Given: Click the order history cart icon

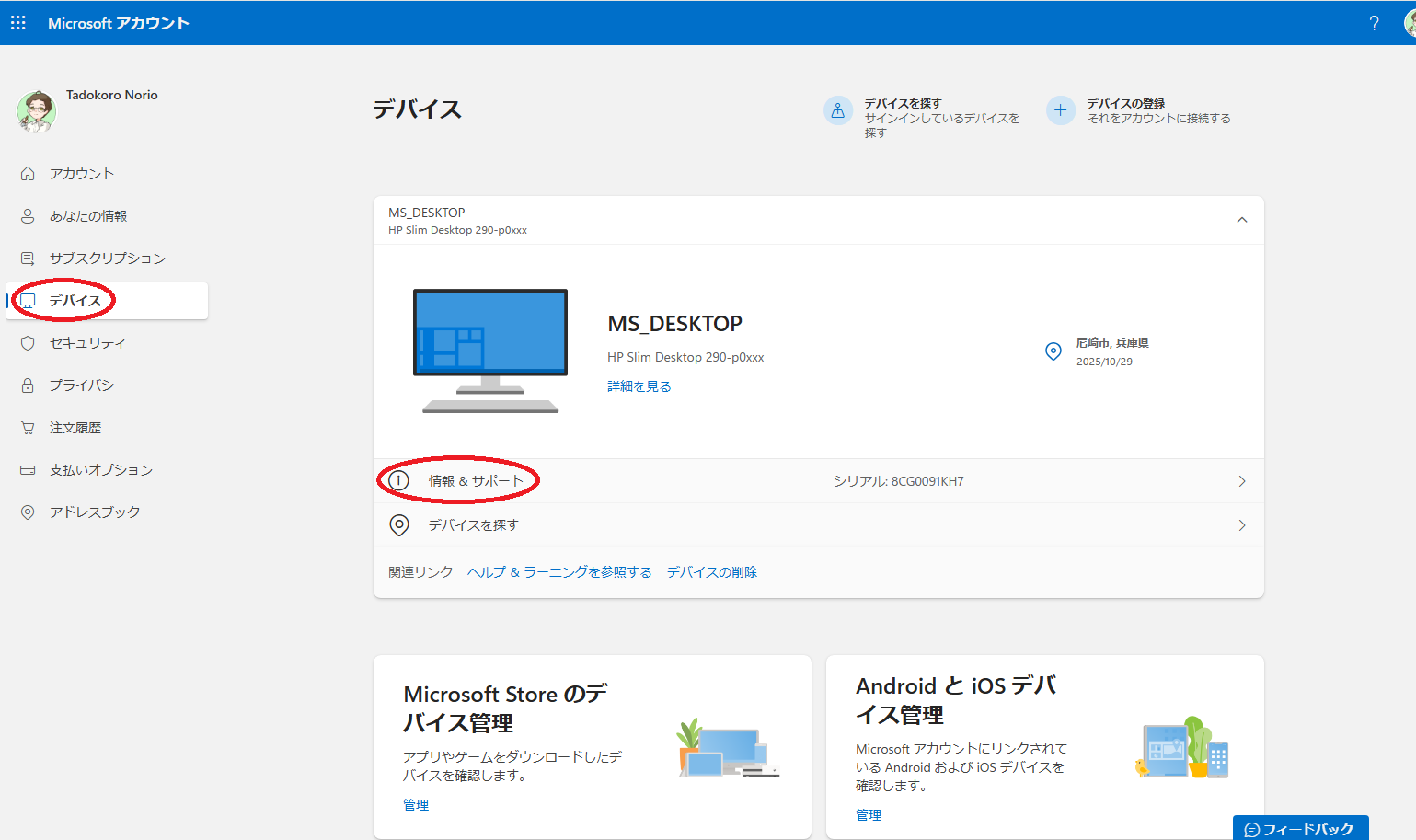Looking at the screenshot, I should click(x=28, y=428).
